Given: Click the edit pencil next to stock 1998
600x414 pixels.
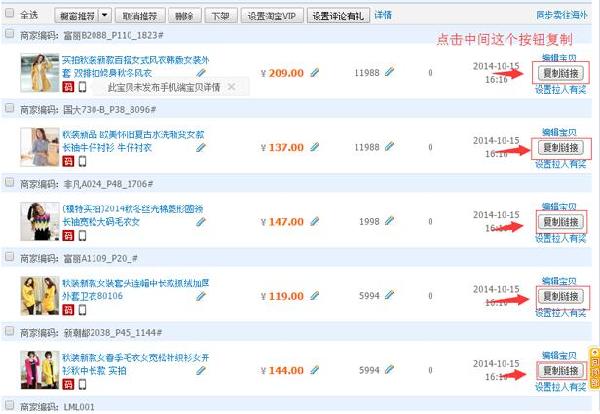Looking at the screenshot, I should tap(389, 220).
